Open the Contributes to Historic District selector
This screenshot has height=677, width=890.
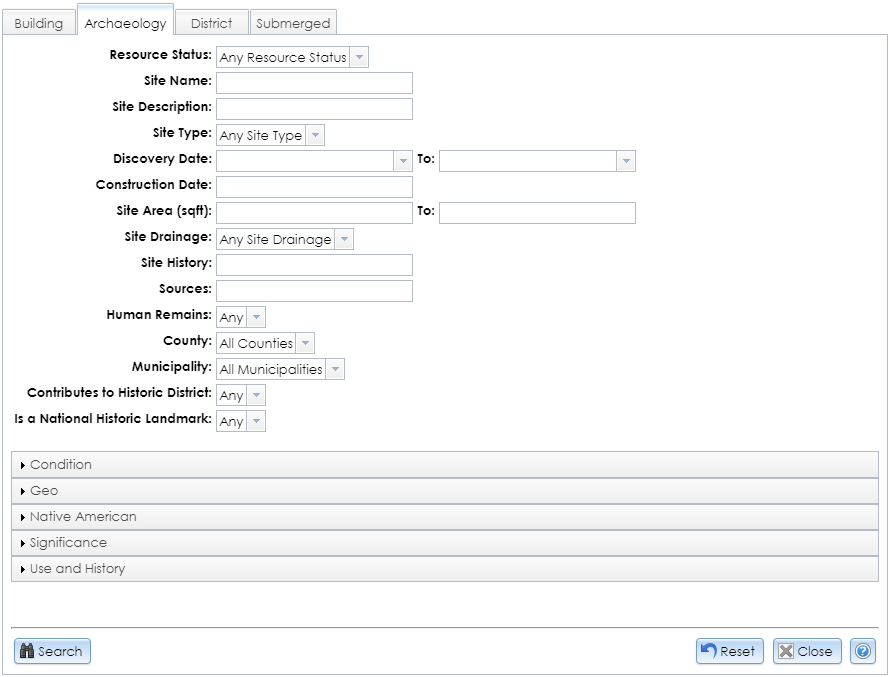click(x=255, y=395)
